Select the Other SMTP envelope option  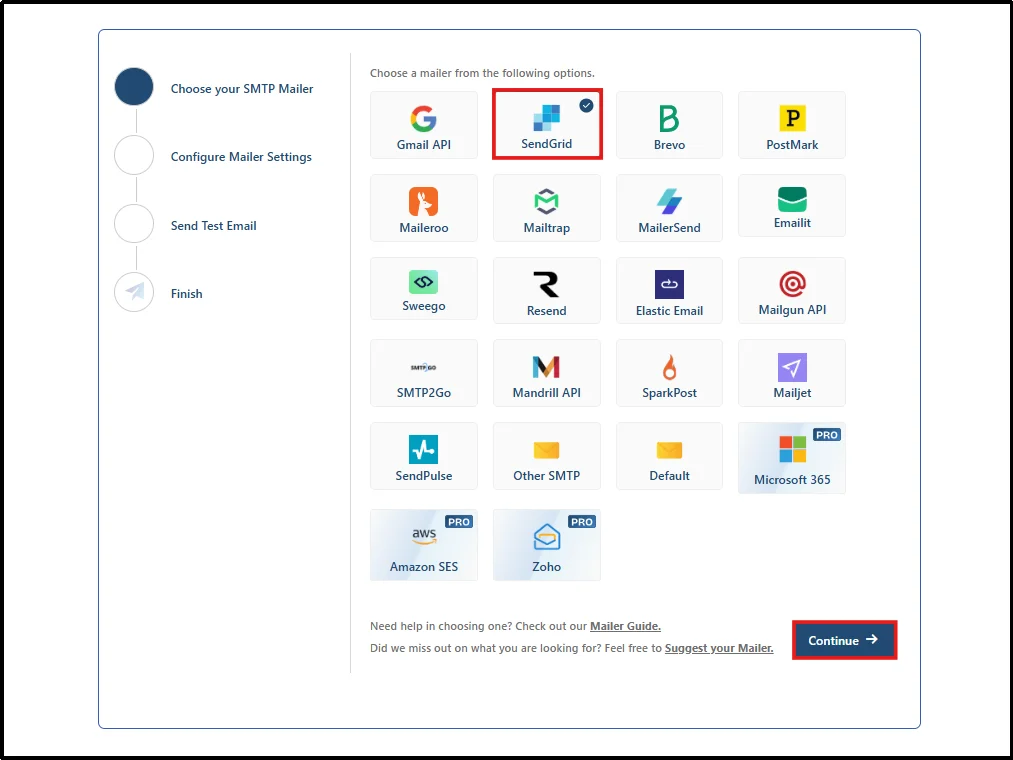click(547, 456)
